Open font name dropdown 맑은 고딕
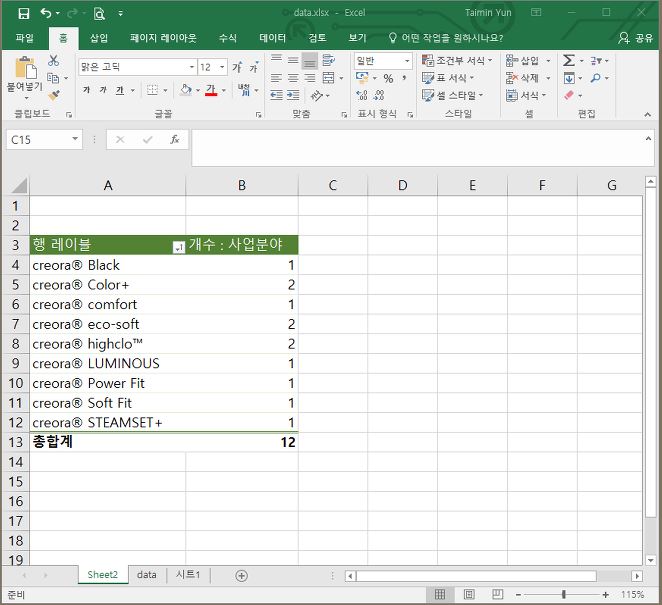 click(192, 67)
